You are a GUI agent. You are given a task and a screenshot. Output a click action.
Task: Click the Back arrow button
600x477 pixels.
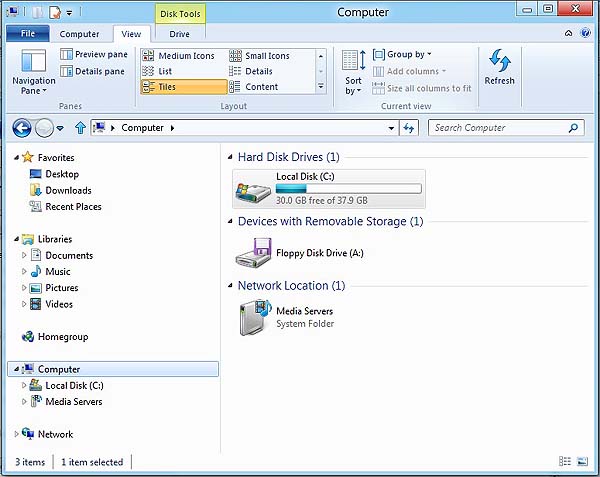click(x=22, y=128)
